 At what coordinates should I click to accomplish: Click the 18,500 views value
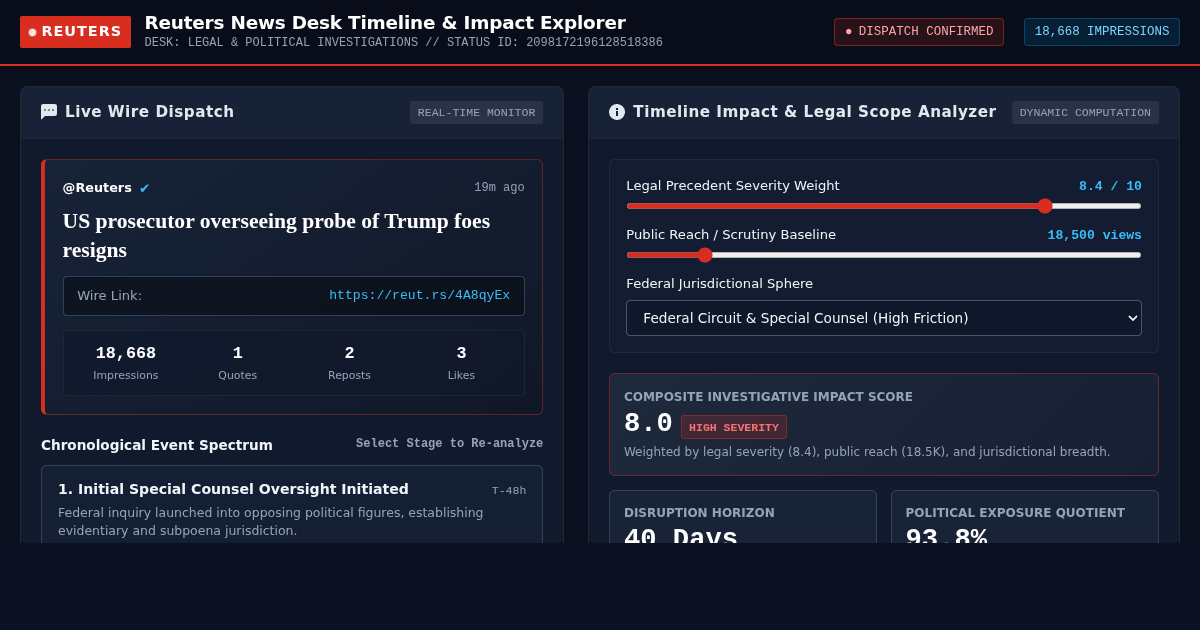[x=1094, y=235]
